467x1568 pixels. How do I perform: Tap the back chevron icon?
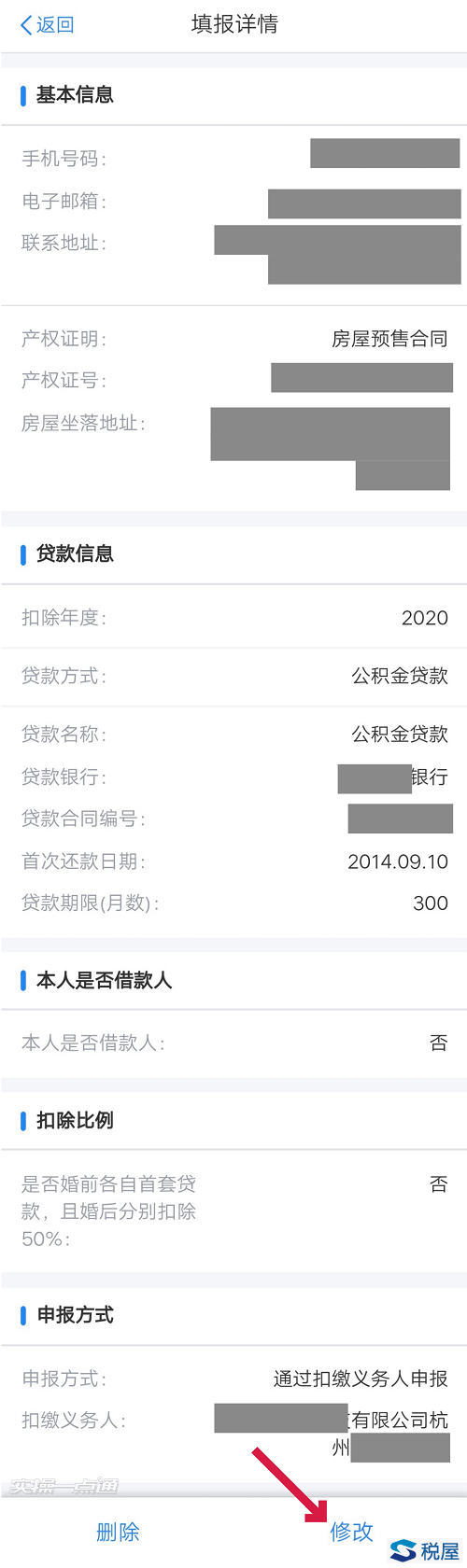pyautogui.click(x=26, y=24)
